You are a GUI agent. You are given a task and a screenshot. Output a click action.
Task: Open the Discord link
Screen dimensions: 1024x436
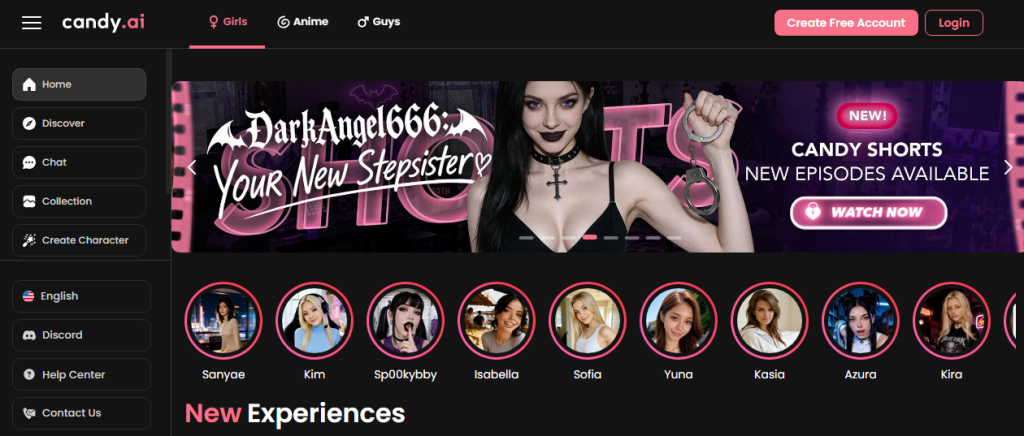click(82, 335)
